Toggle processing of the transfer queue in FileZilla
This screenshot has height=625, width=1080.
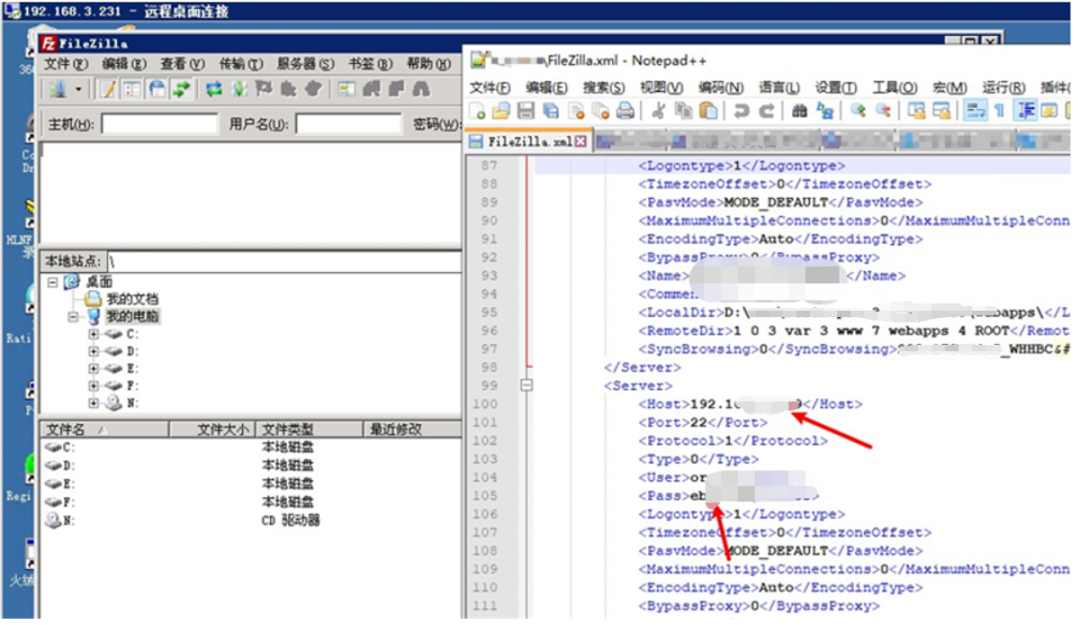coord(239,89)
